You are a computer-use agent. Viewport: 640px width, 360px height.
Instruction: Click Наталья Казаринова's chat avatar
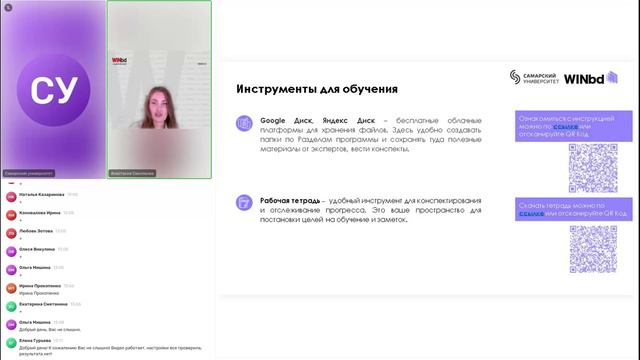(x=11, y=197)
